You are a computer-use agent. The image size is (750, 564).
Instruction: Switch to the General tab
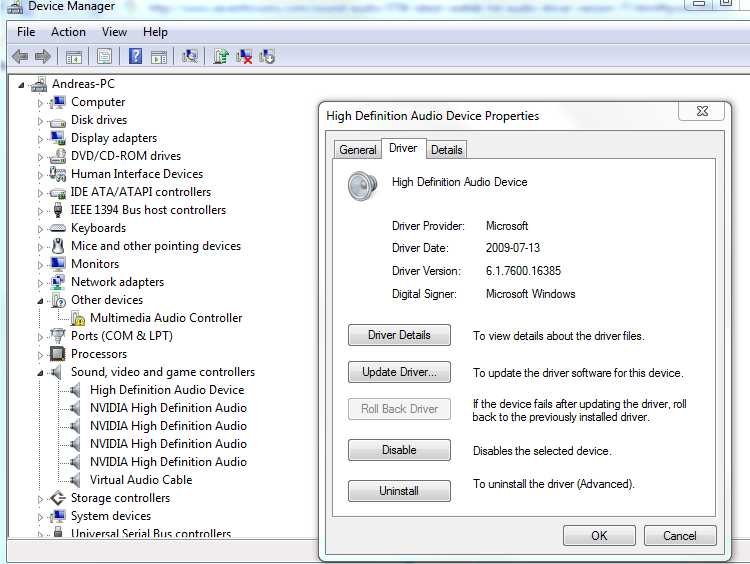(357, 150)
